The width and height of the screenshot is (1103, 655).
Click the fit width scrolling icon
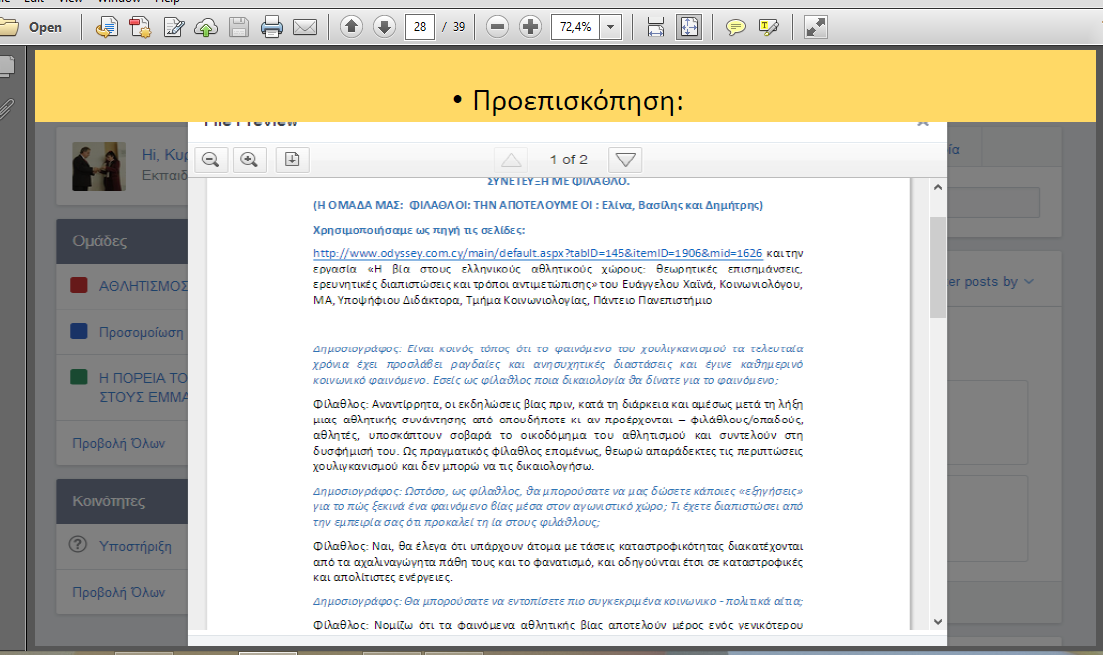pyautogui.click(x=656, y=27)
